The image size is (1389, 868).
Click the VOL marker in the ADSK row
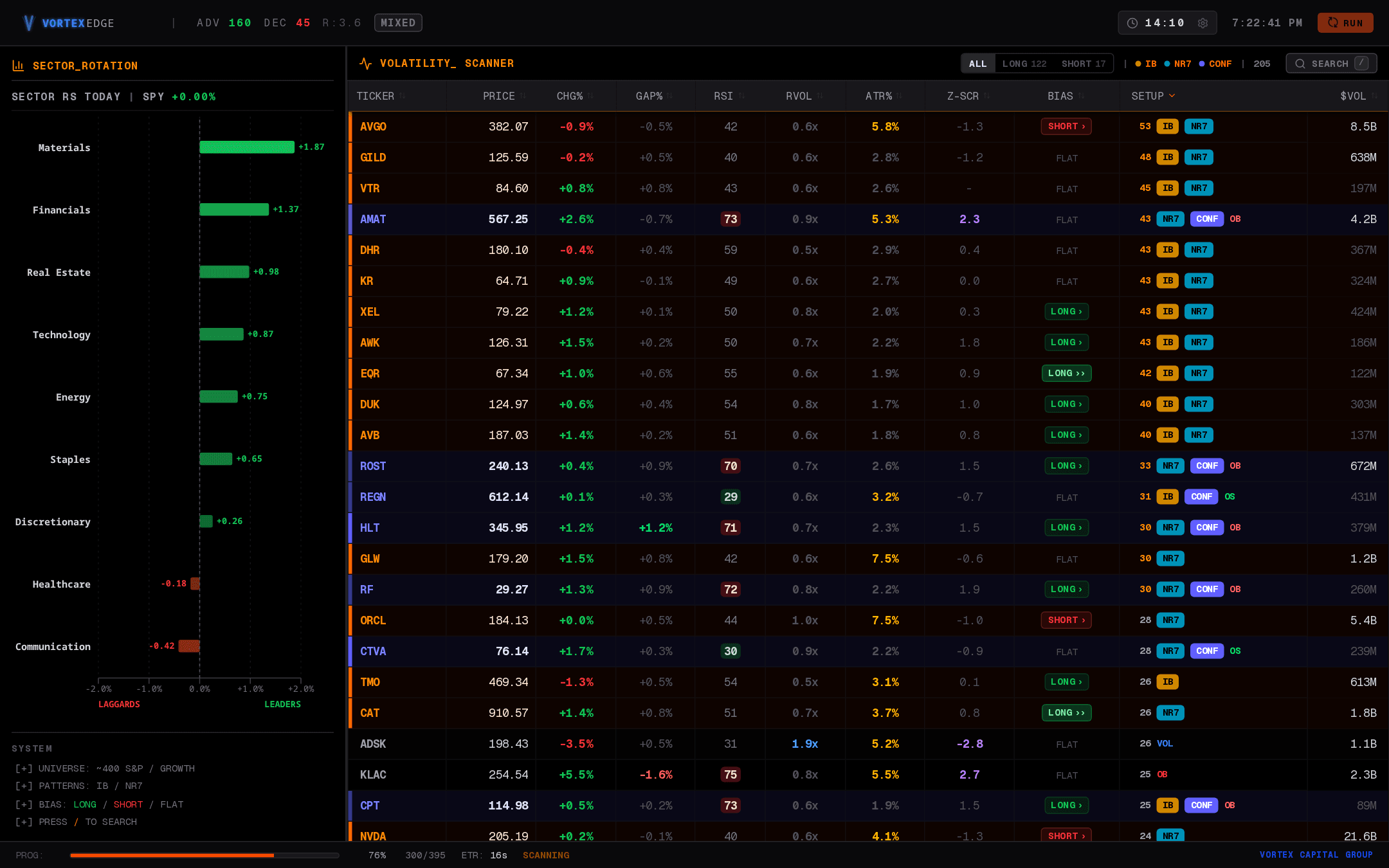coord(1165,744)
